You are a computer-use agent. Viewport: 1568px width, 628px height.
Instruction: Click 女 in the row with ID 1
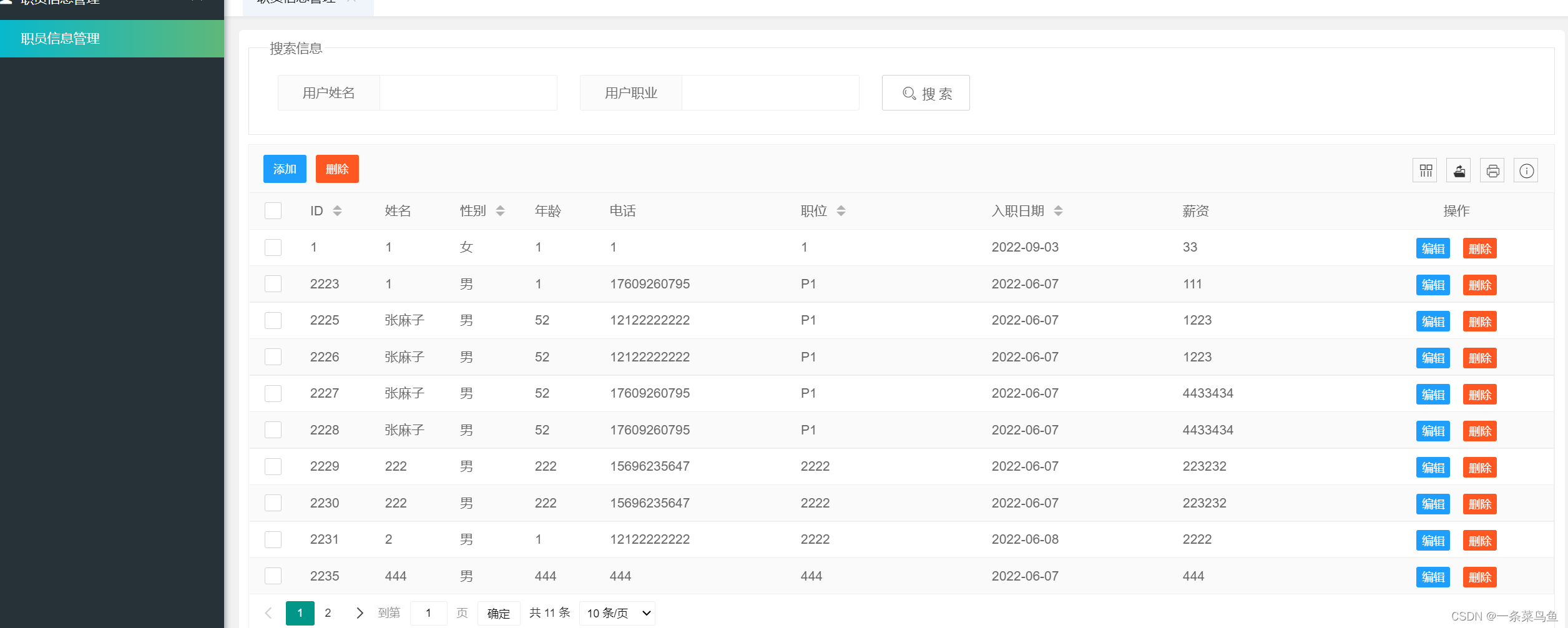click(466, 247)
